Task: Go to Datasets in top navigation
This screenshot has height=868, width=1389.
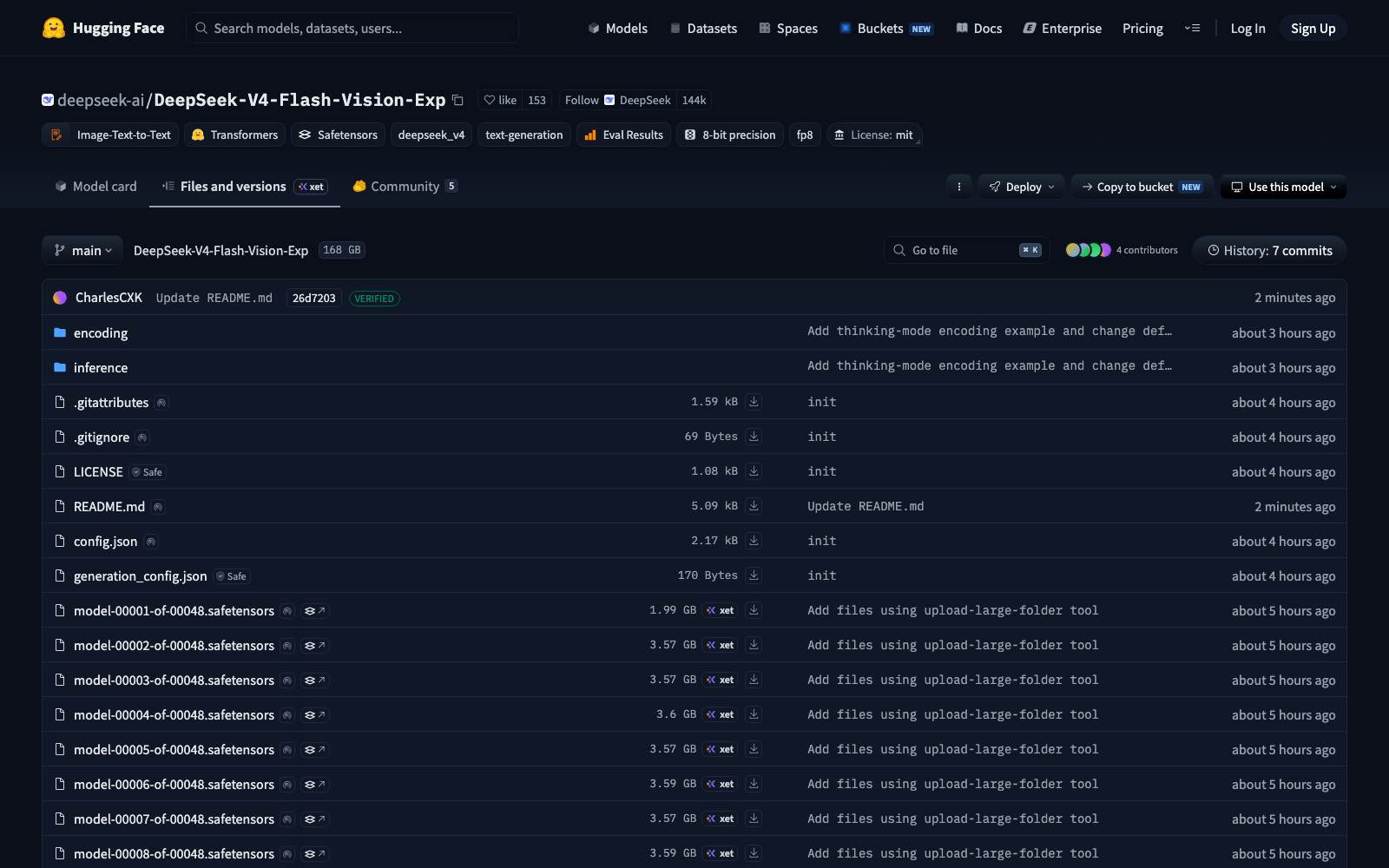Action: (x=703, y=28)
